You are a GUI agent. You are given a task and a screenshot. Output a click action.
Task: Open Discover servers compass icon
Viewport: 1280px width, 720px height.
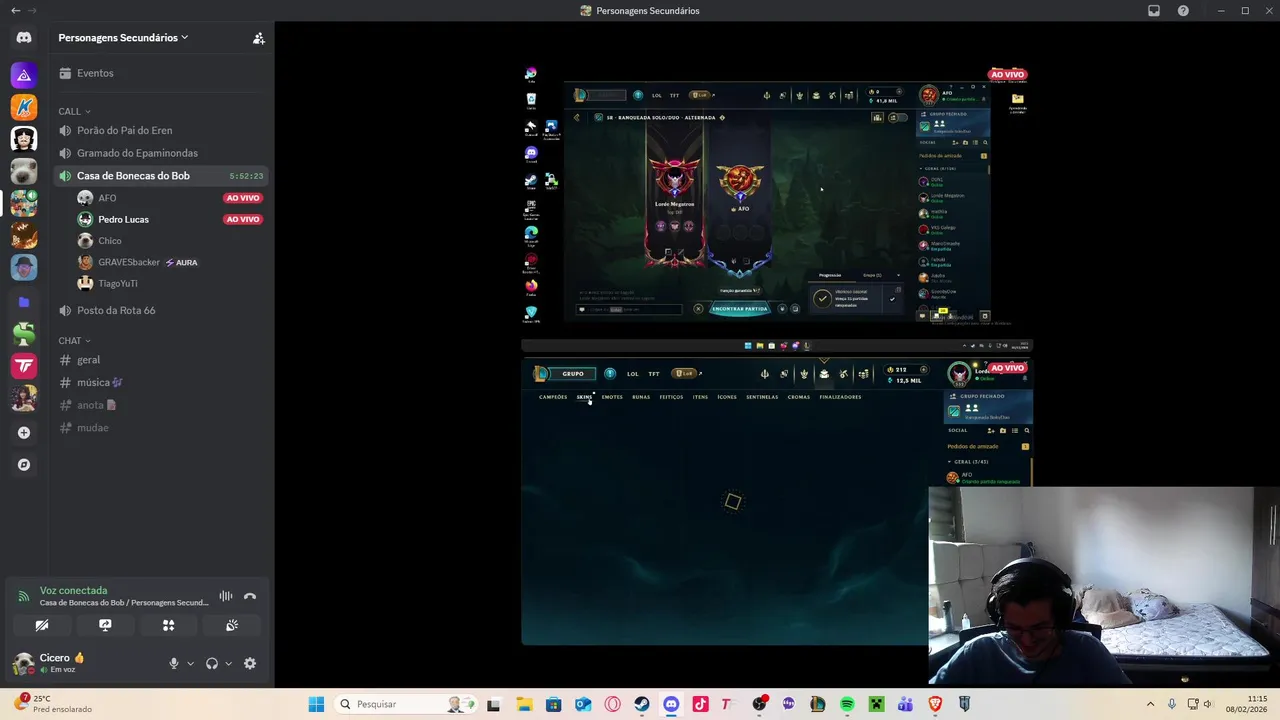click(x=24, y=465)
